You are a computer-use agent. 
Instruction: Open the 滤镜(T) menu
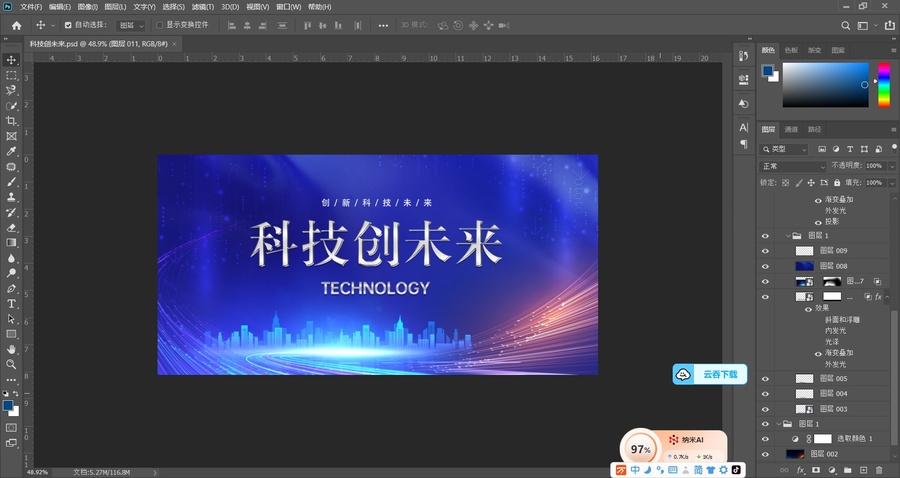203,7
